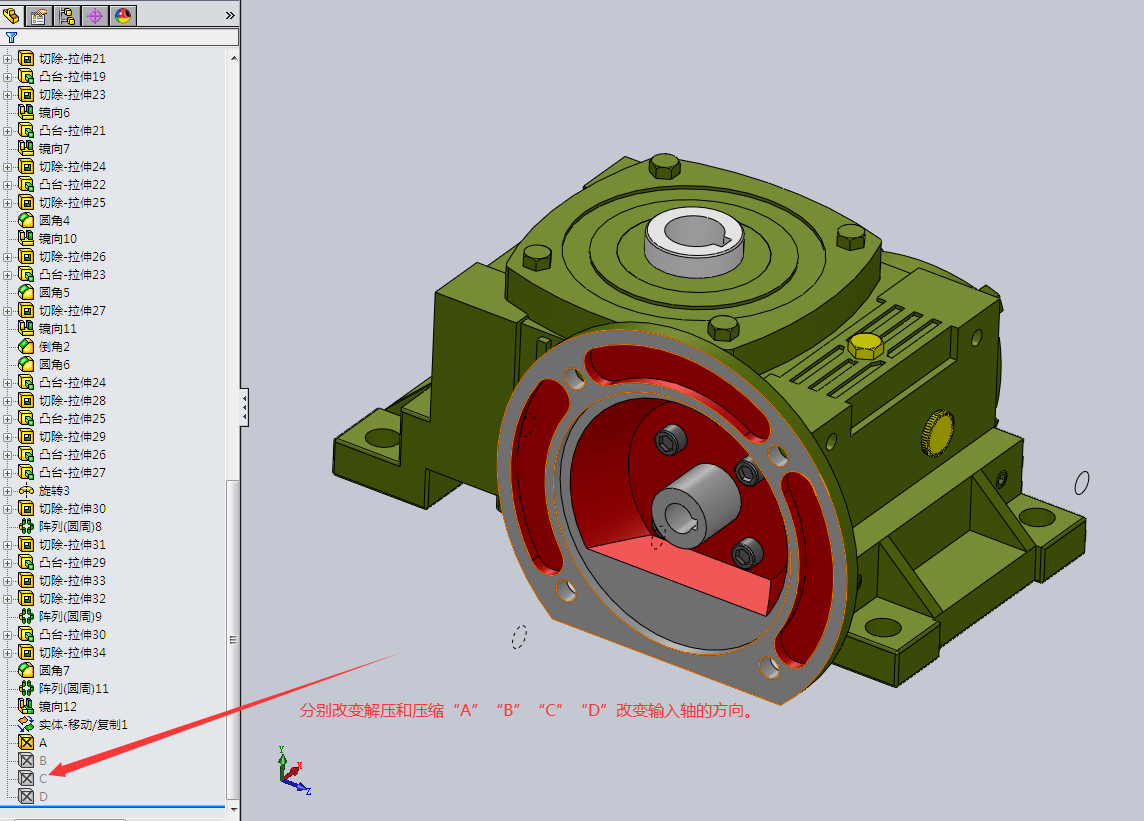Click the 圆角6 fillet icon

tap(26, 364)
